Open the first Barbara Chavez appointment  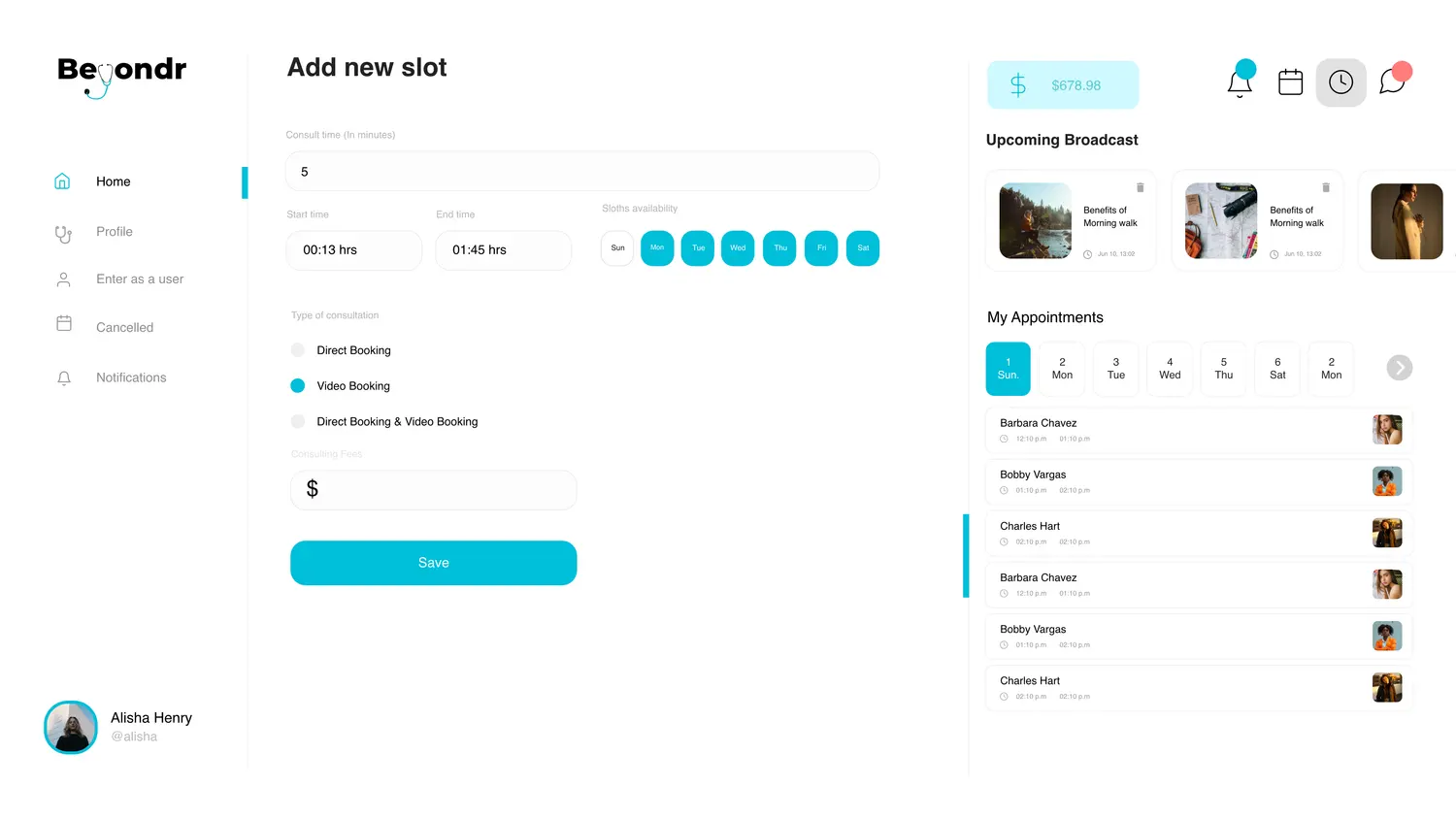(1199, 431)
